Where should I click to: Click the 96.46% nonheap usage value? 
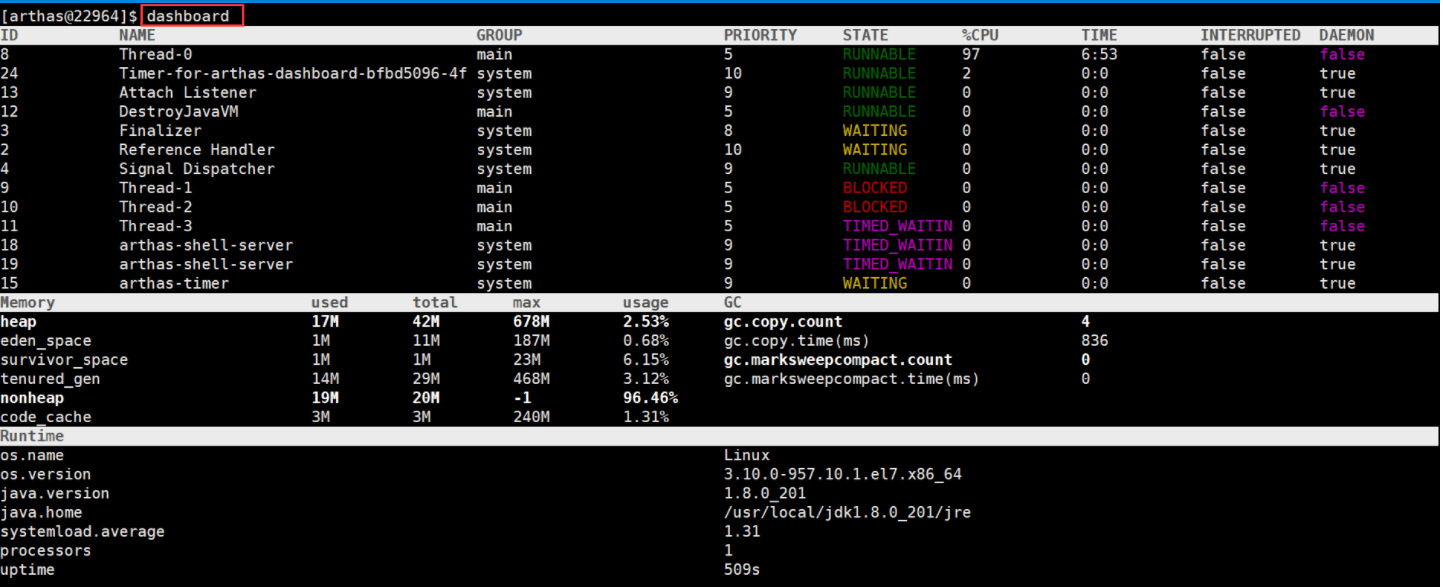click(x=650, y=397)
